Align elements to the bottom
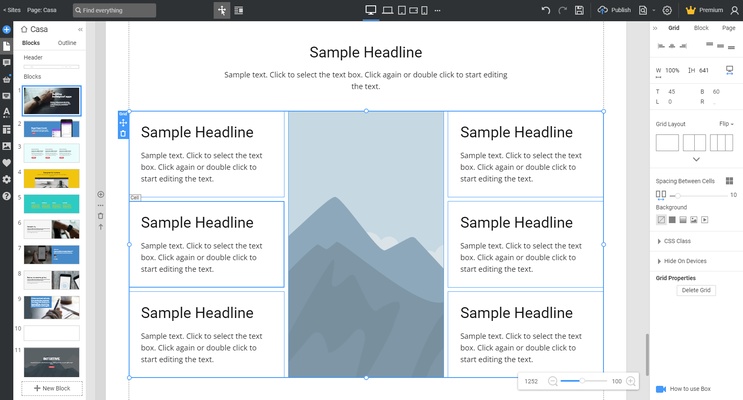Viewport: 743px width, 400px height. point(731,47)
